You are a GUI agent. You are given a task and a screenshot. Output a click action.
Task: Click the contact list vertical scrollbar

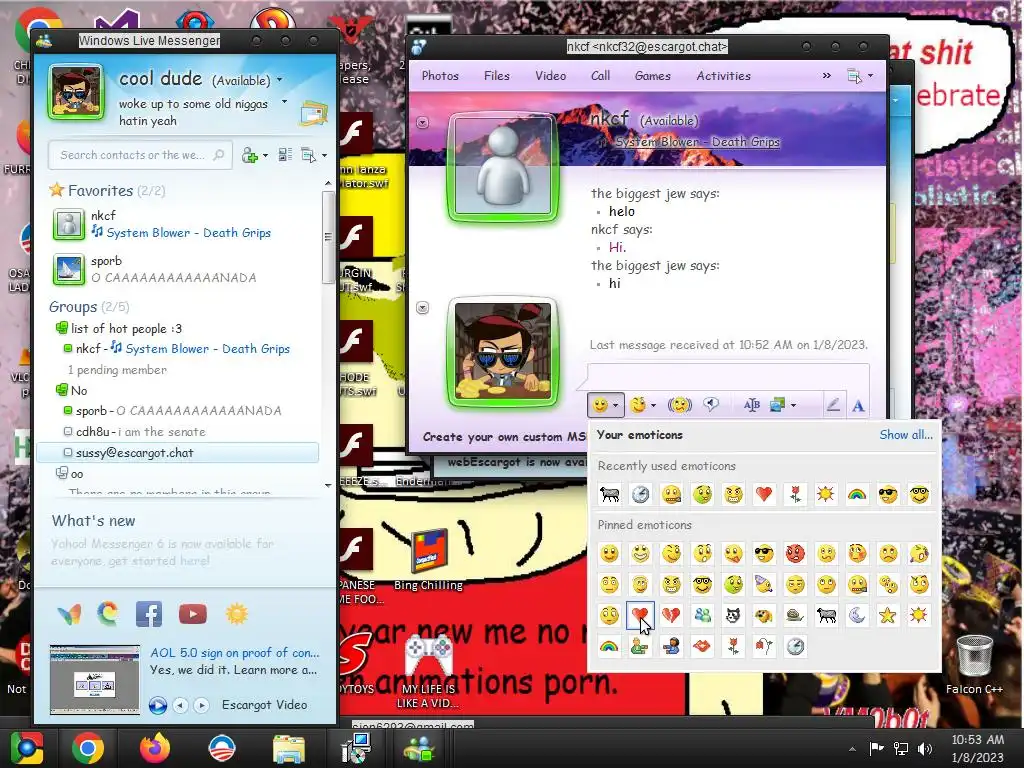(328, 236)
